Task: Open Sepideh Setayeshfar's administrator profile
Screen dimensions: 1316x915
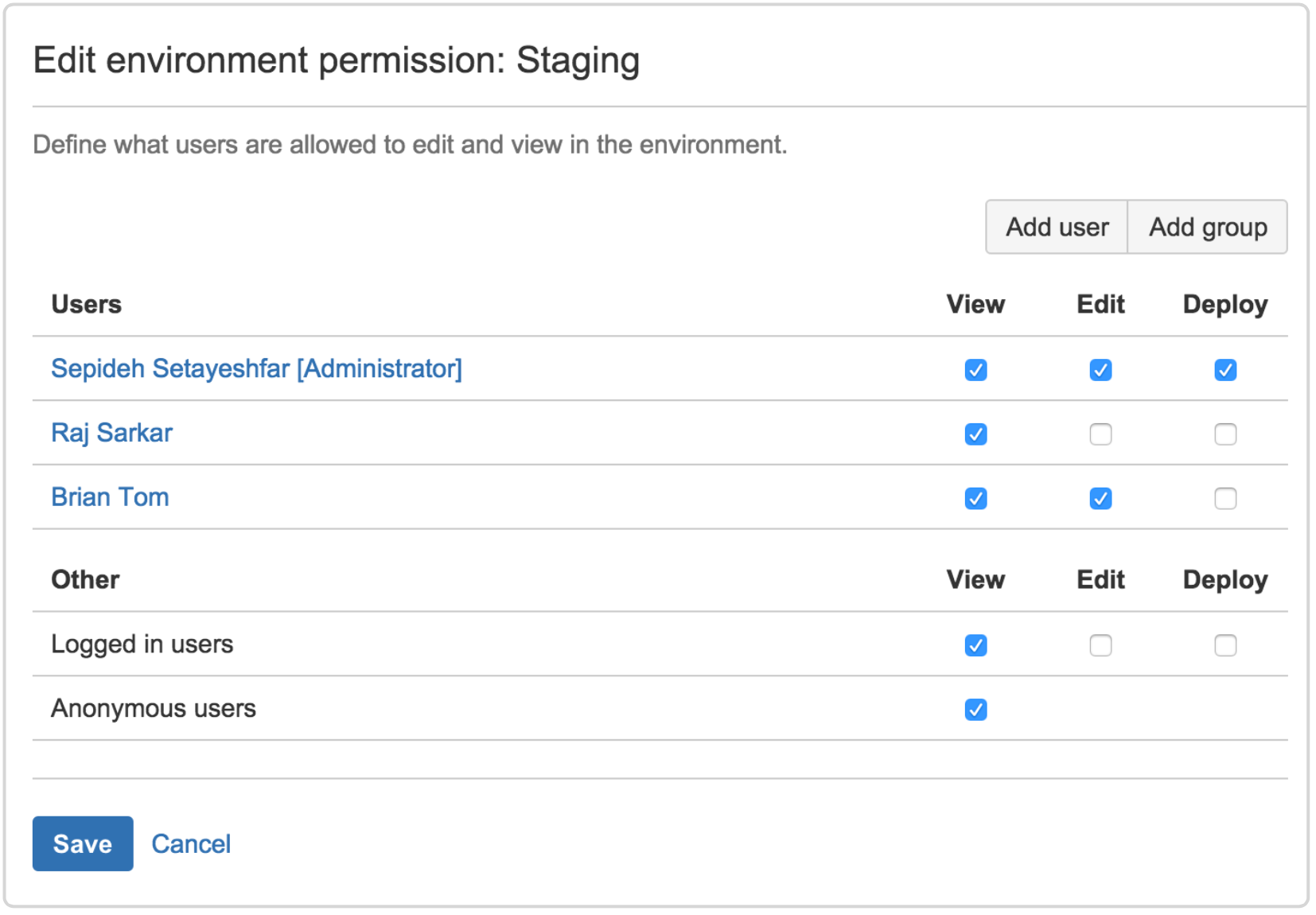Action: pos(256,368)
